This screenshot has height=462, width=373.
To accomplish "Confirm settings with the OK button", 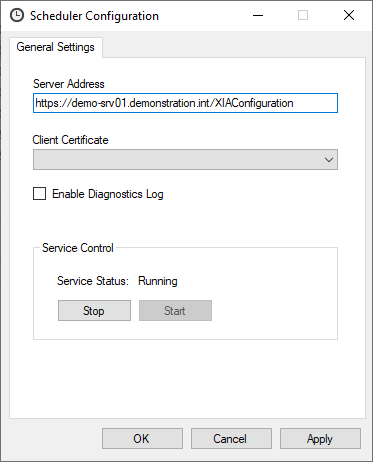I will [142, 439].
